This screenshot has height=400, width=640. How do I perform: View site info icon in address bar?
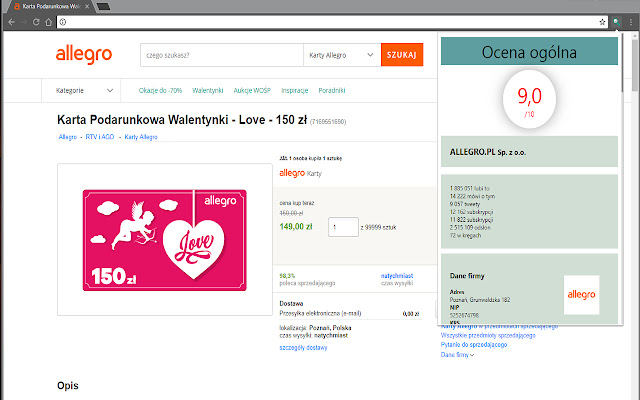tap(62, 22)
